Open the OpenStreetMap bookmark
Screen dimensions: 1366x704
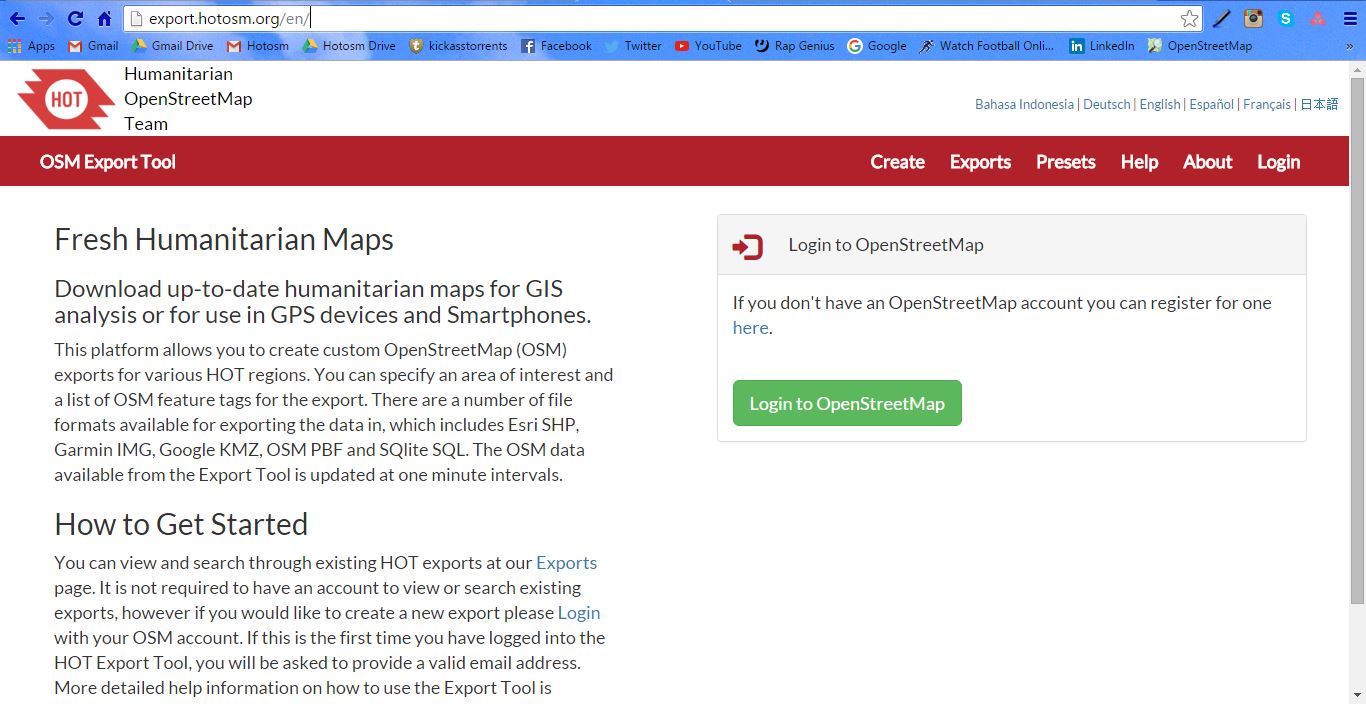click(1200, 46)
